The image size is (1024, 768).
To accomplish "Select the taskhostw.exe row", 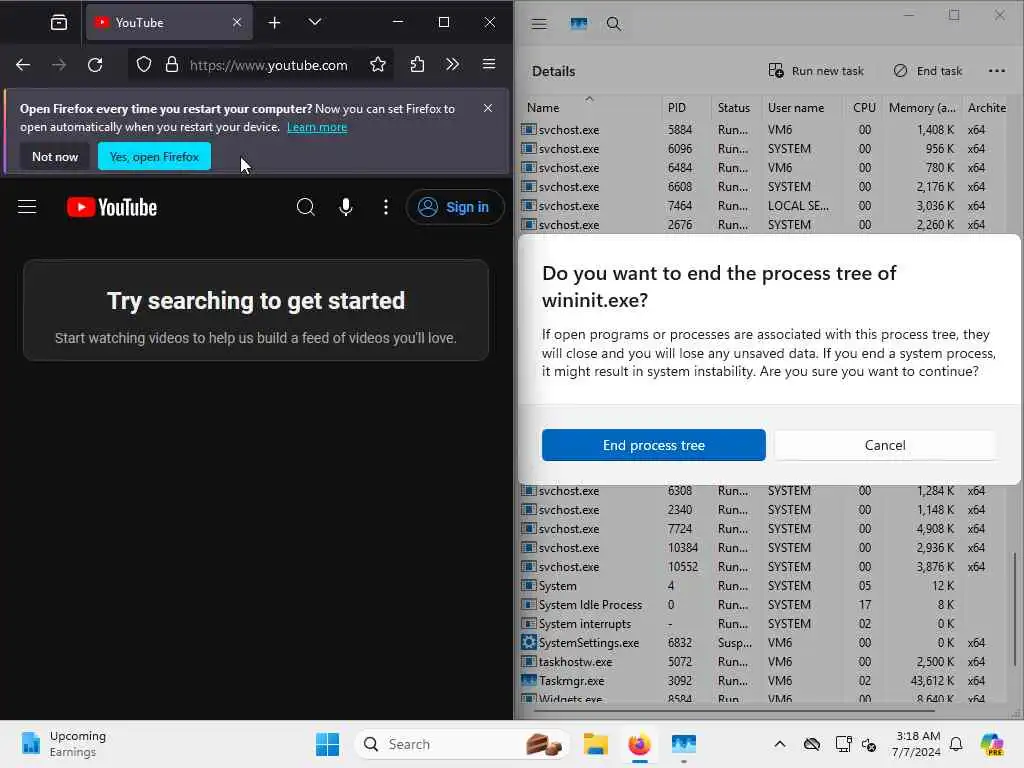I will (x=764, y=662).
